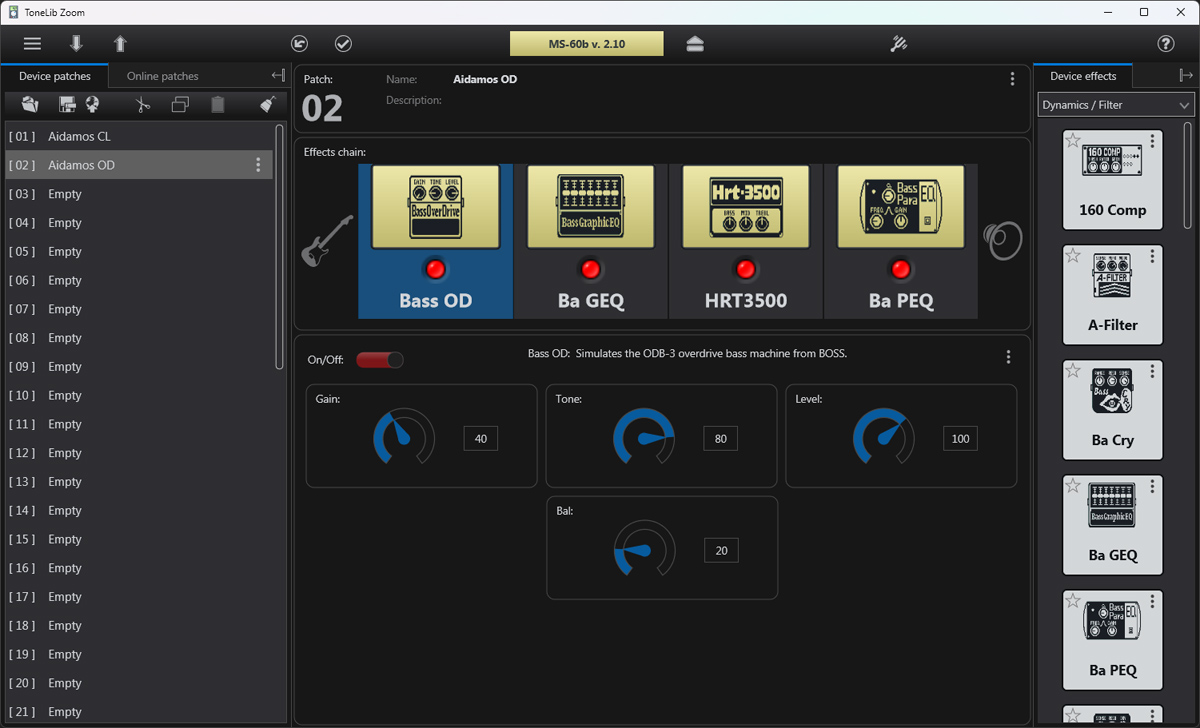The width and height of the screenshot is (1200, 728).
Task: Favorite the A-Filter effect star
Action: click(x=1073, y=256)
